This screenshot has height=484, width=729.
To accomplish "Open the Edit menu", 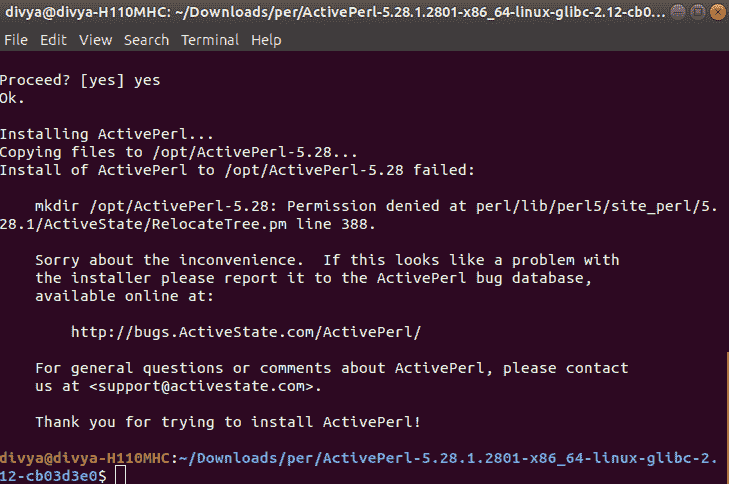I will [53, 40].
